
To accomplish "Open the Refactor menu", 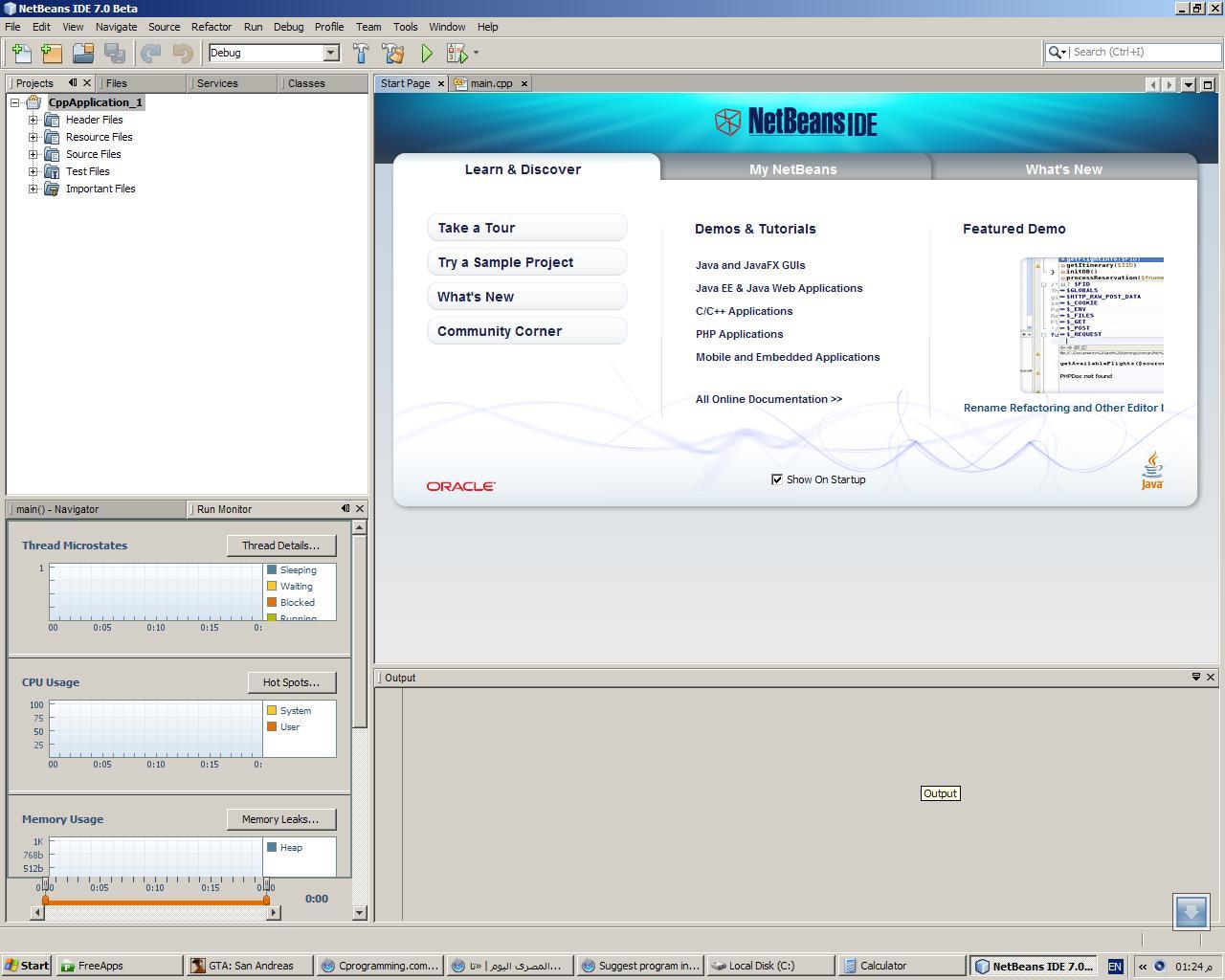I will 211,27.
